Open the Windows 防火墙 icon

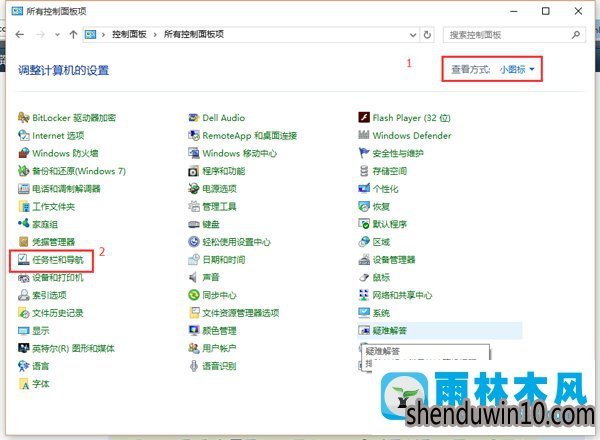coord(24,153)
